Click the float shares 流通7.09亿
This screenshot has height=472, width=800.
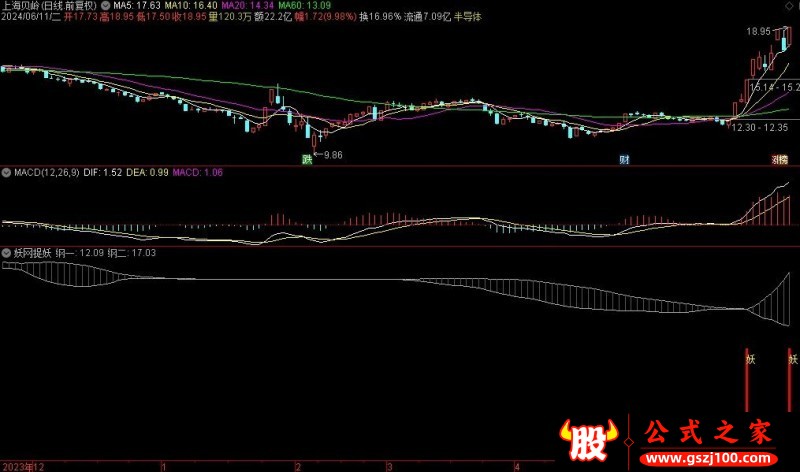[x=428, y=17]
